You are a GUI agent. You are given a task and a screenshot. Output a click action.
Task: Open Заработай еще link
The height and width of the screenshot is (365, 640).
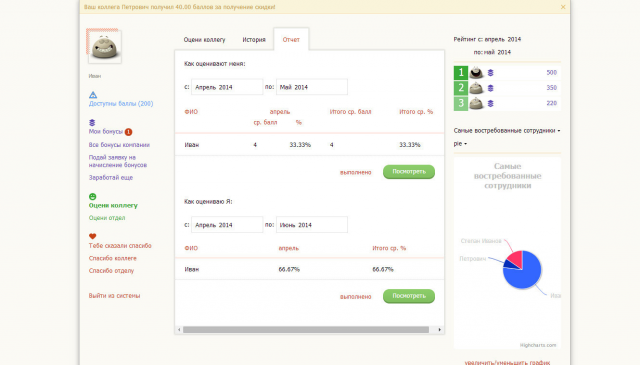pos(111,178)
